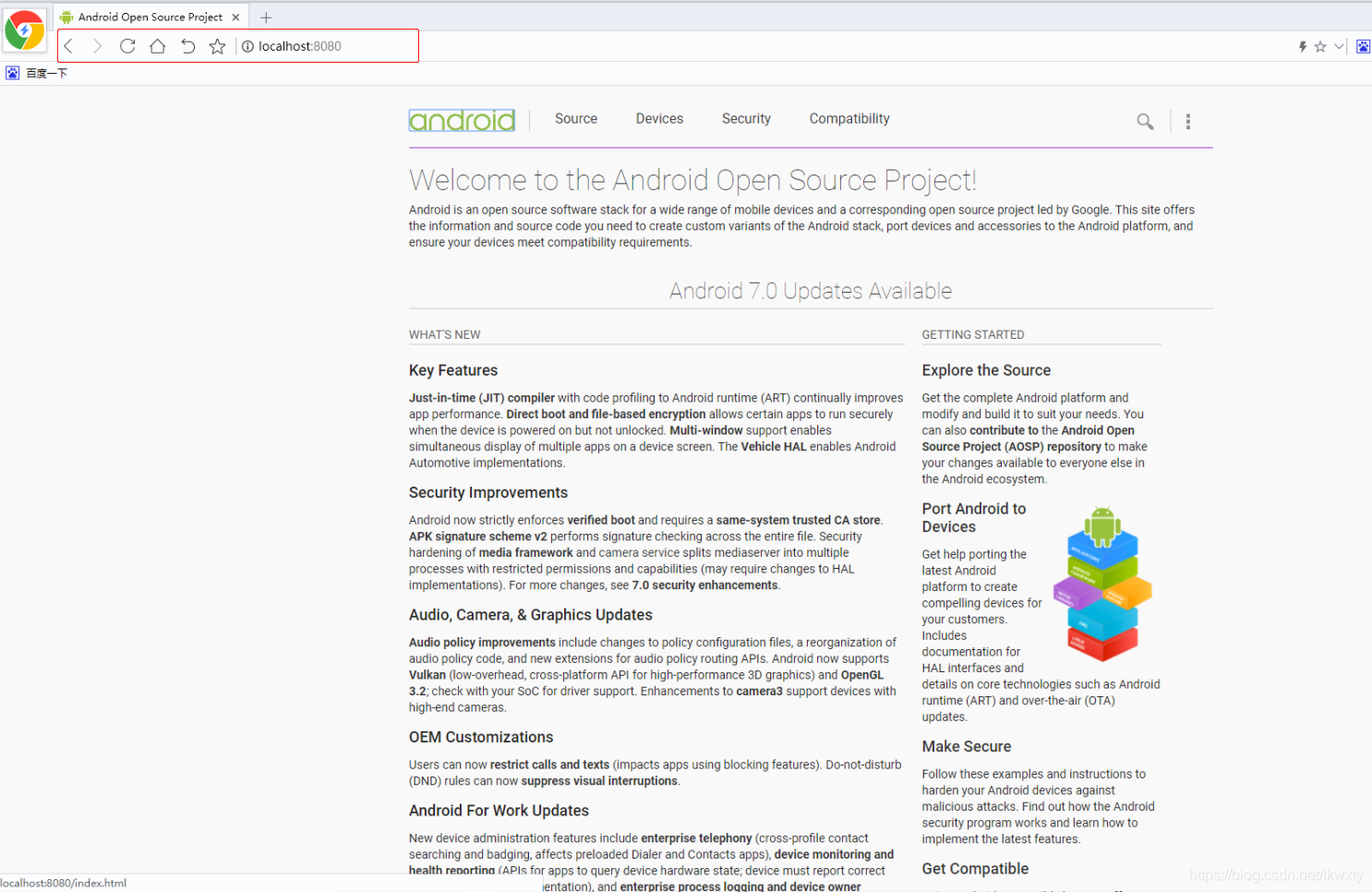
Task: Click the Android stack layers illustration
Action: (1102, 584)
